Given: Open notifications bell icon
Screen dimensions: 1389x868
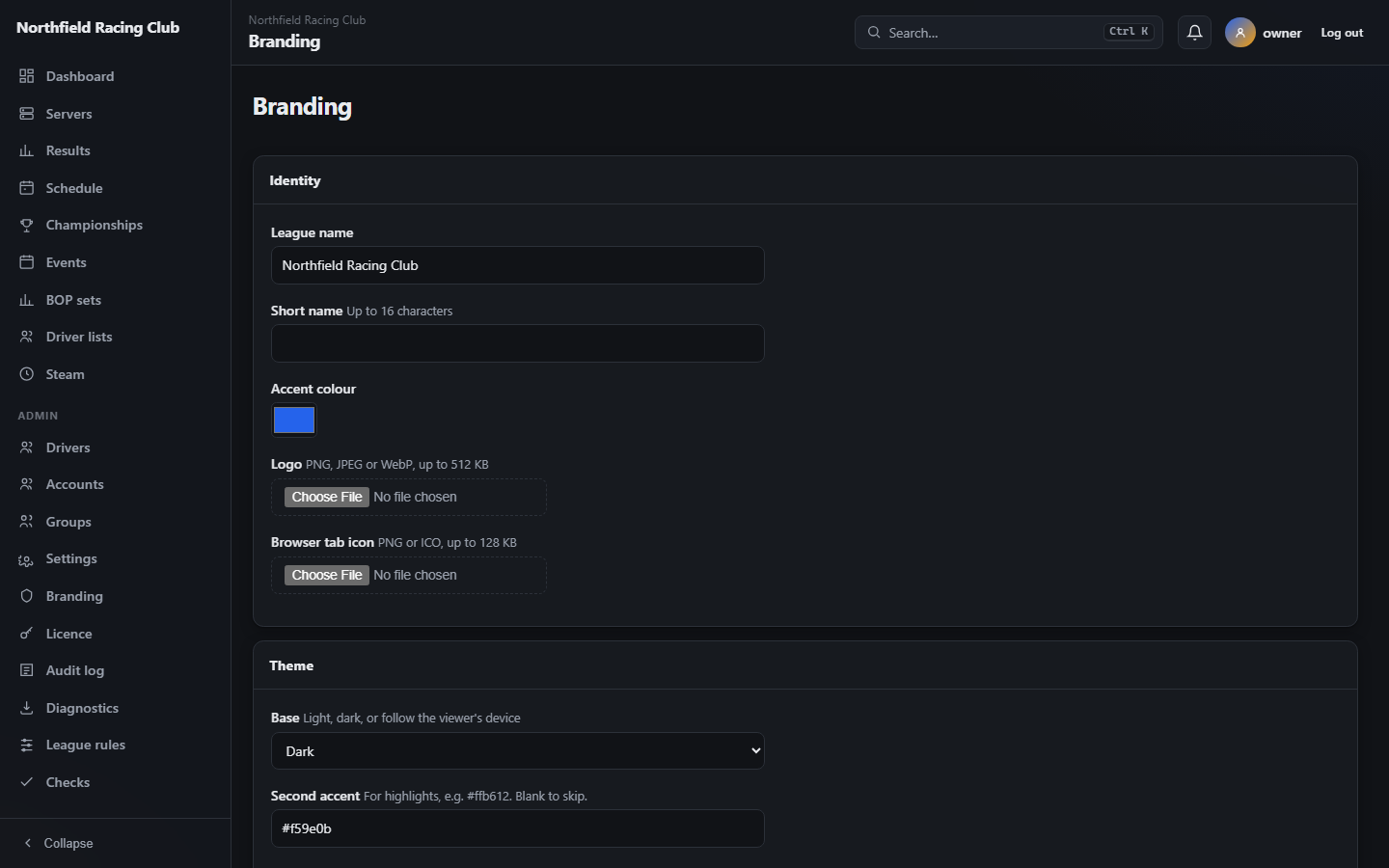Looking at the screenshot, I should pyautogui.click(x=1194, y=33).
